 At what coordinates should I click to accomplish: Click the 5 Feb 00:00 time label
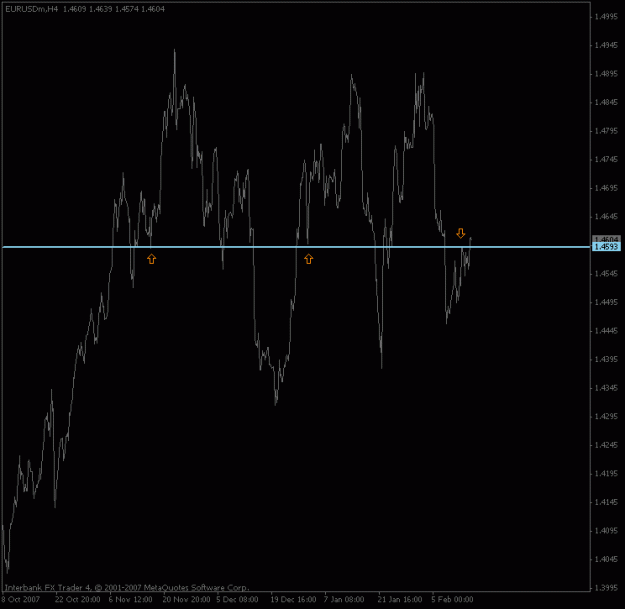tap(452, 599)
